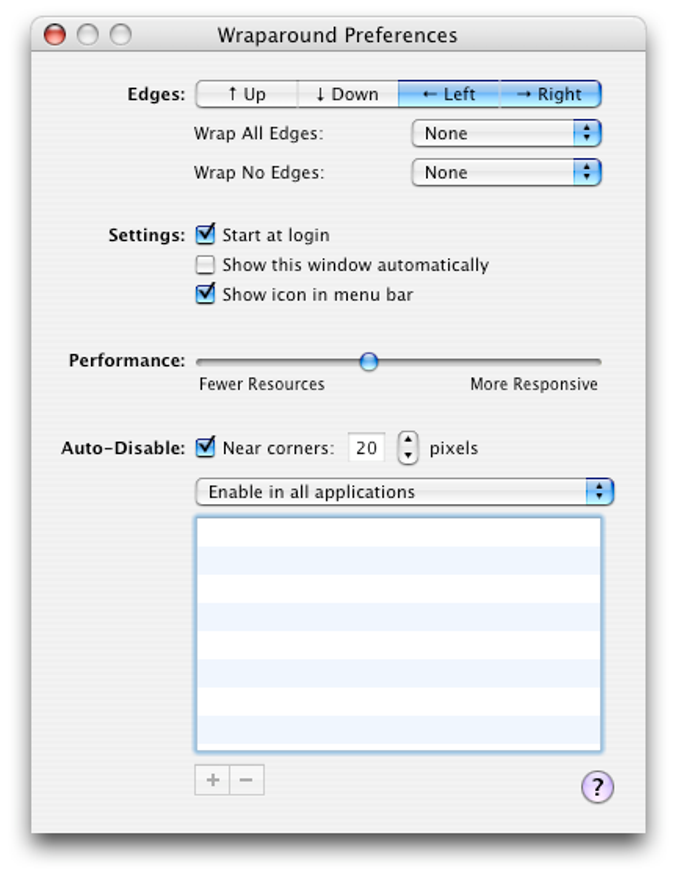The image size is (680, 877).
Task: Expand the Enable in all applications popup
Action: [404, 492]
